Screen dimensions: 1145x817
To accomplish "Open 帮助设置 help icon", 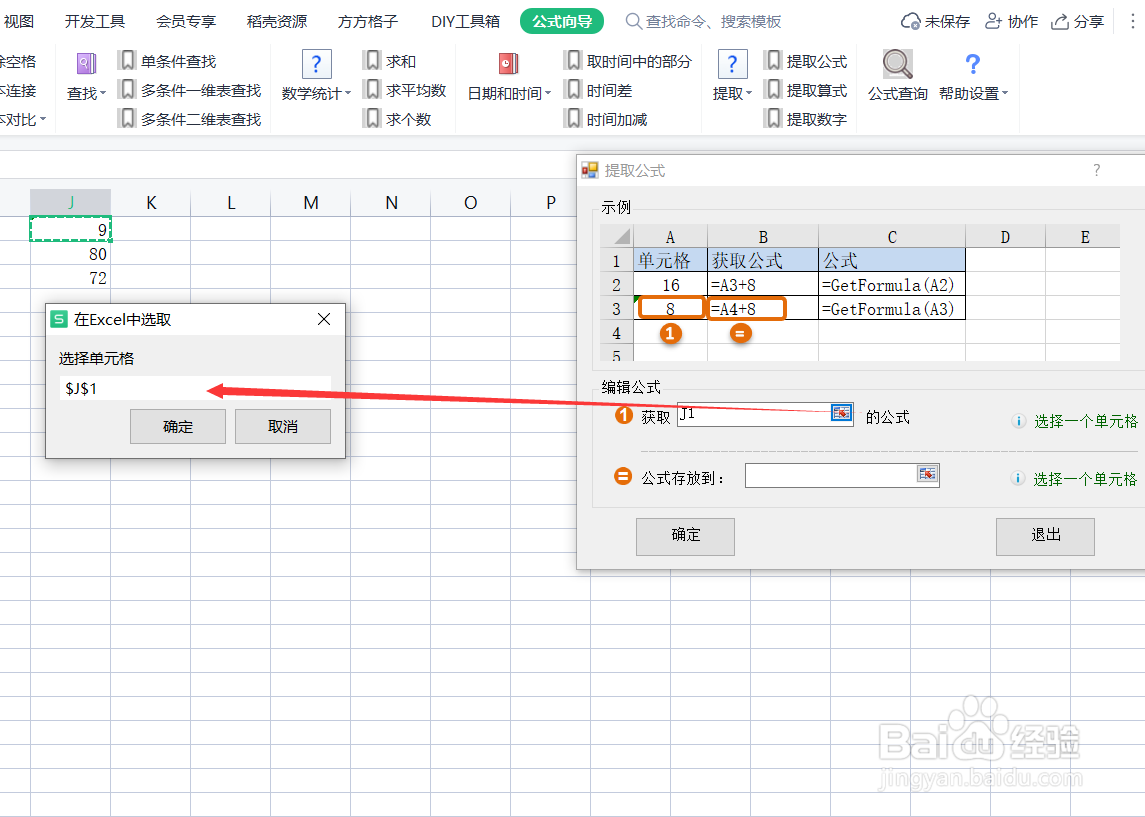I will (973, 64).
